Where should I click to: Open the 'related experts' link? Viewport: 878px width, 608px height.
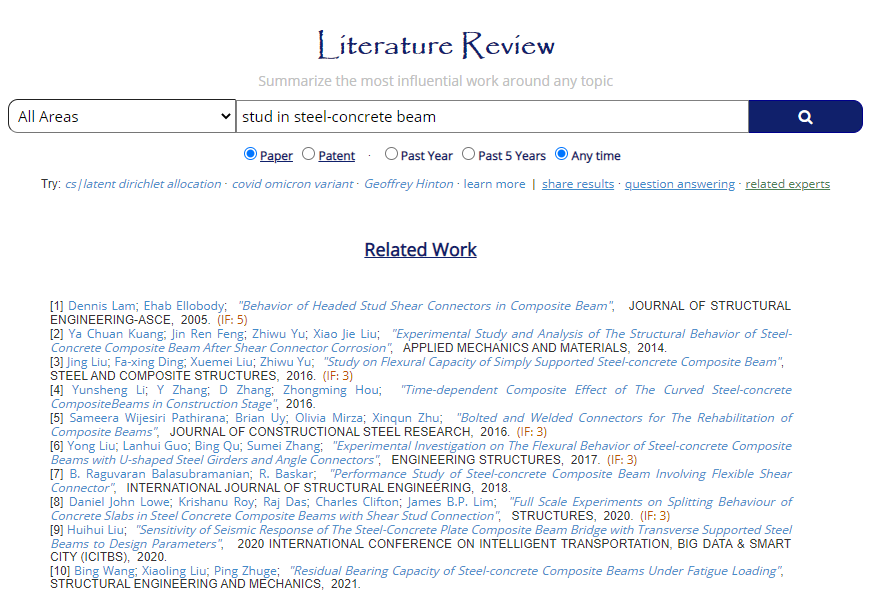tap(788, 184)
